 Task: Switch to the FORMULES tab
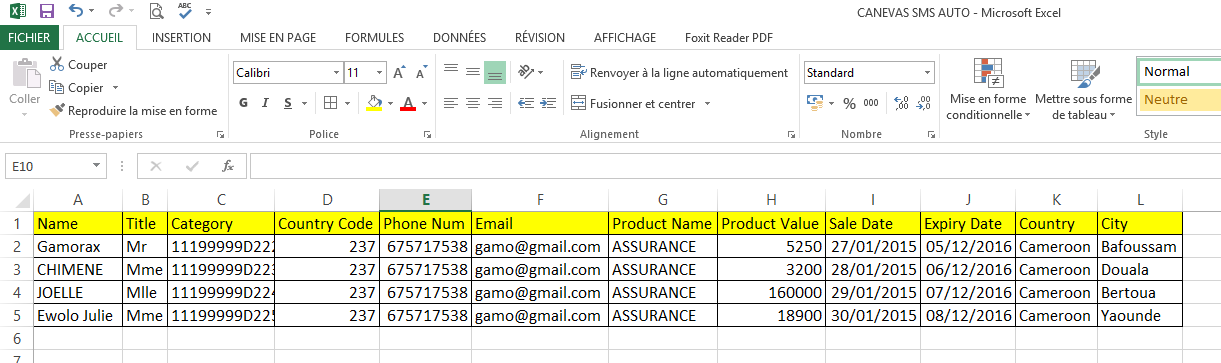click(374, 38)
